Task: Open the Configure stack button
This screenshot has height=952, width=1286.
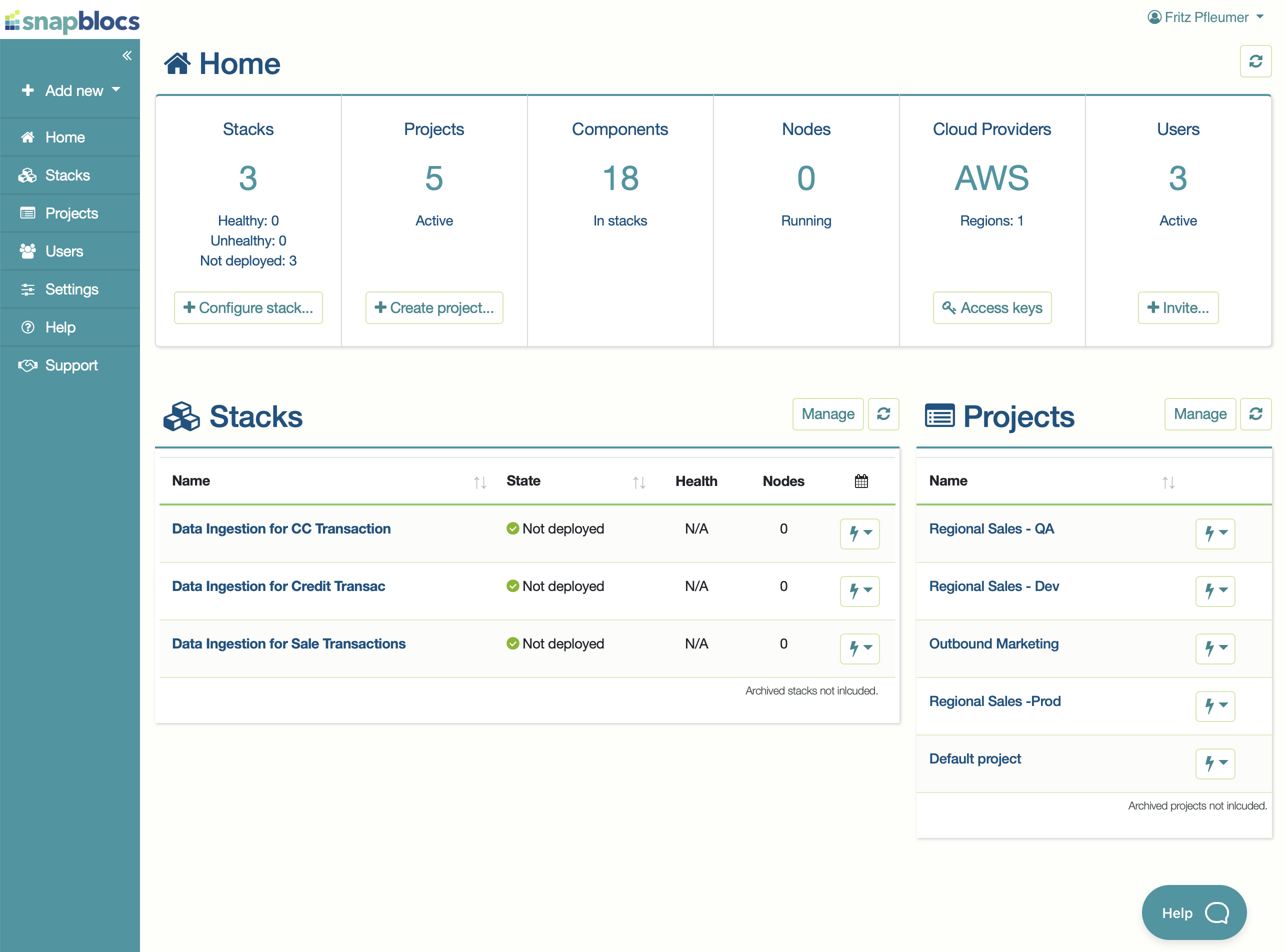Action: pyautogui.click(x=248, y=307)
